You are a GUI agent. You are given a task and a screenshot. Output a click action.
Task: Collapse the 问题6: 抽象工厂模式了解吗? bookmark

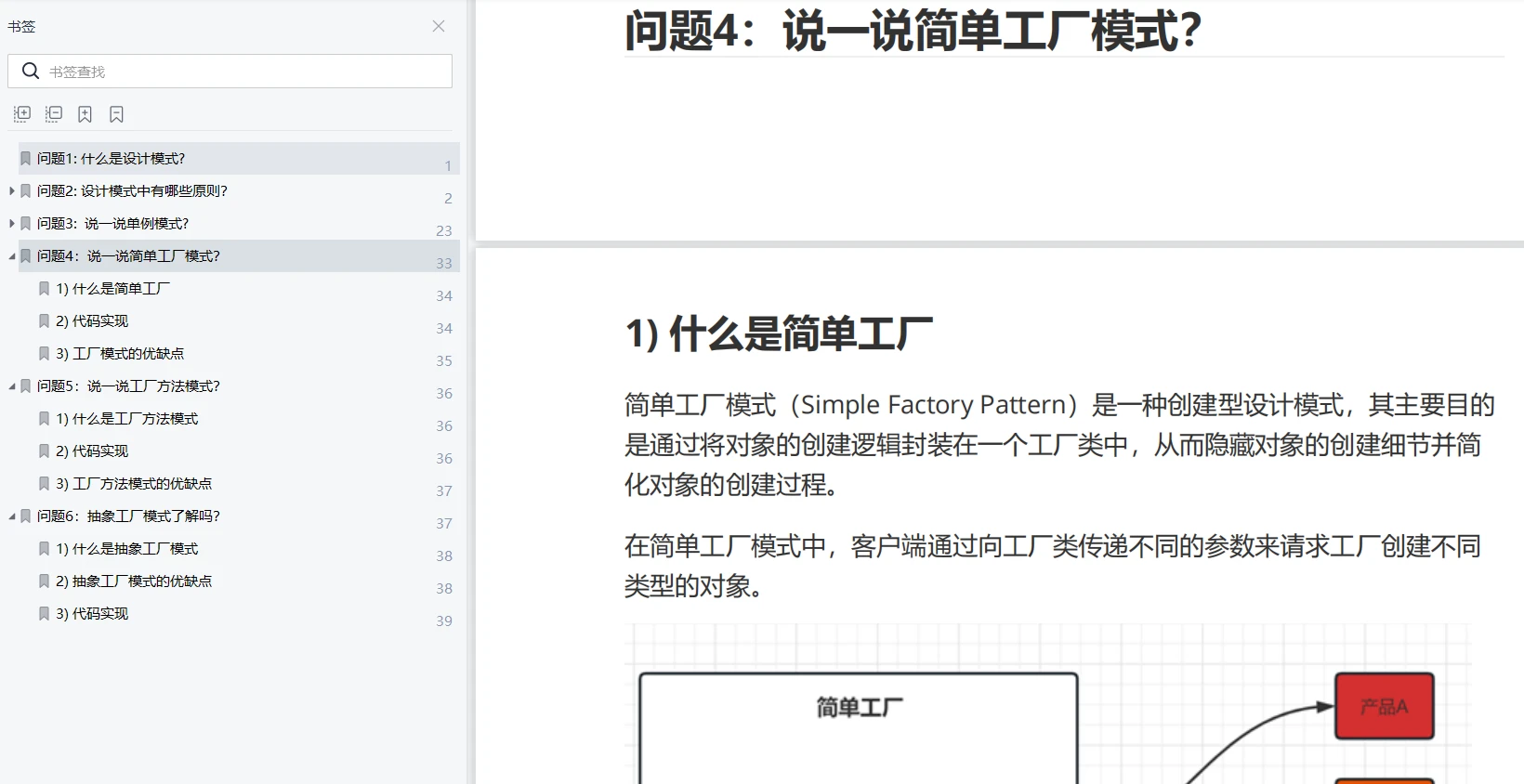click(11, 516)
